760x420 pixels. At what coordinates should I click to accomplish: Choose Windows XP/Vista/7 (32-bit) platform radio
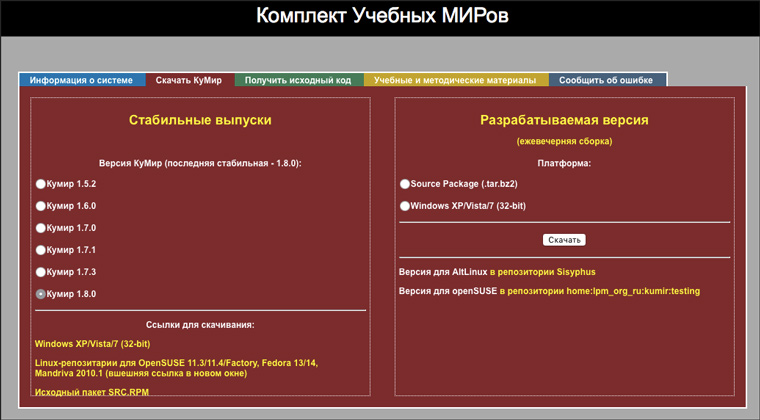coord(405,206)
